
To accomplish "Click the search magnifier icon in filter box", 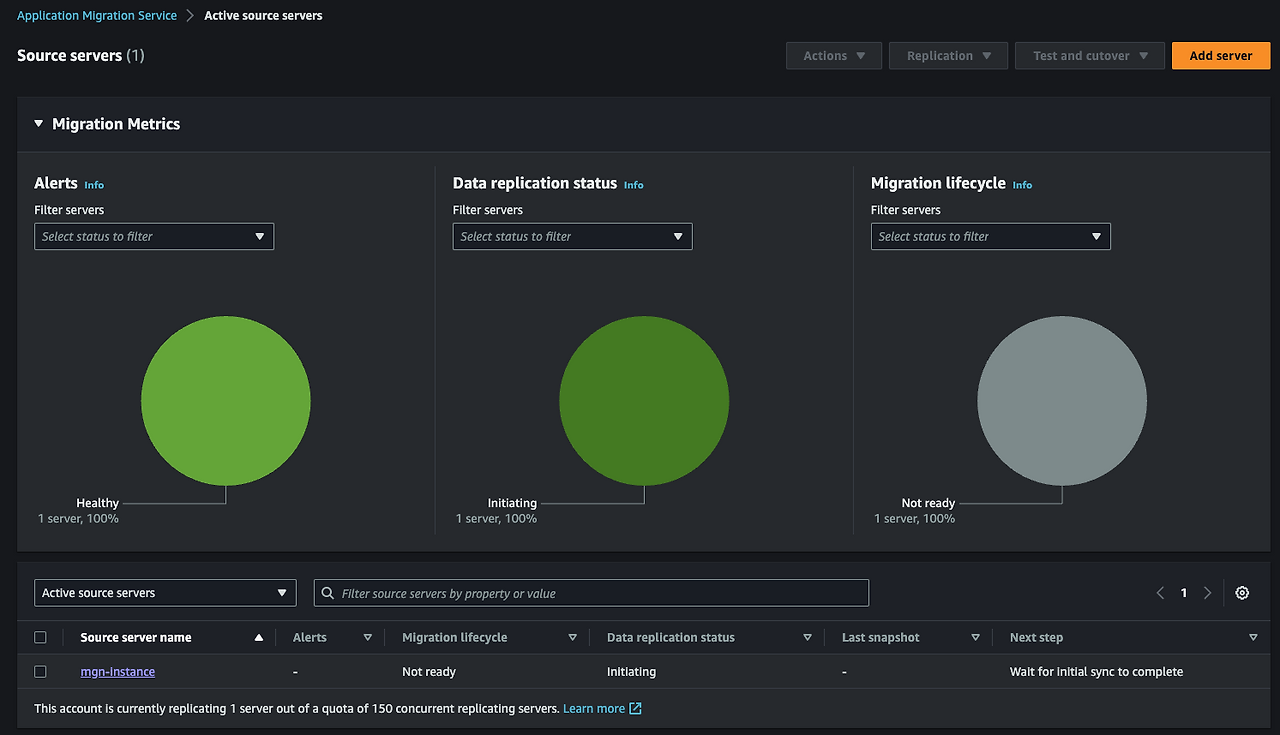I will point(327,593).
